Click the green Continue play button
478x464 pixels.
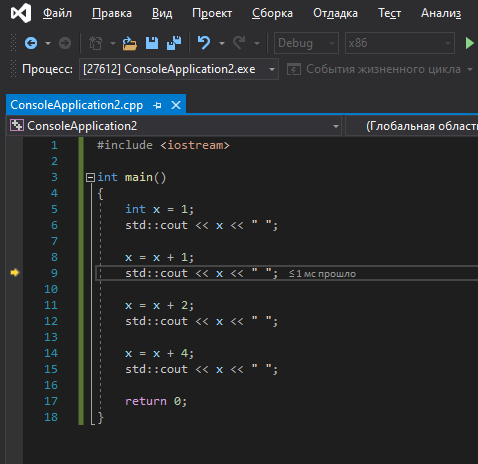pyautogui.click(x=470, y=43)
